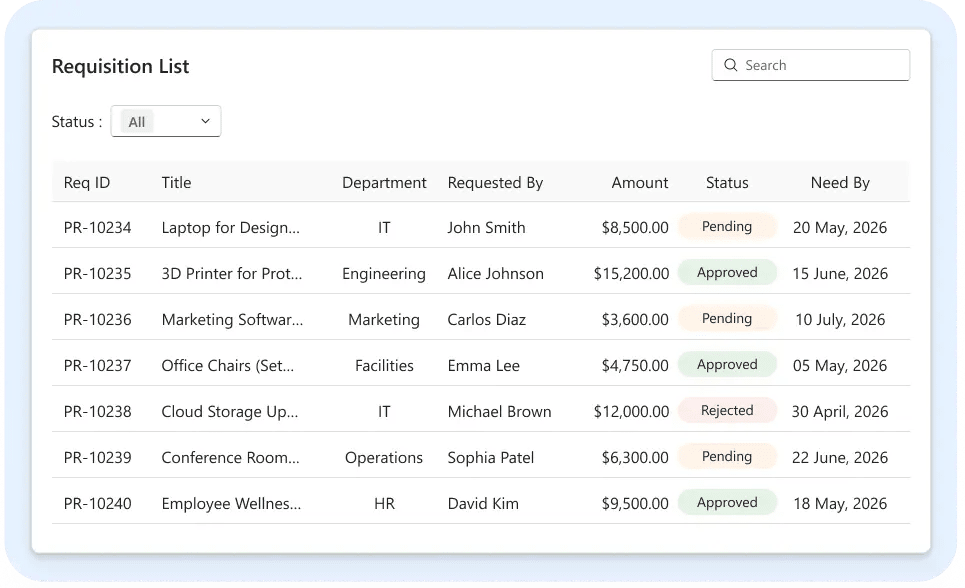Select requisition PR-10236
Image resolution: width=965 pixels, height=588 pixels.
click(x=97, y=320)
